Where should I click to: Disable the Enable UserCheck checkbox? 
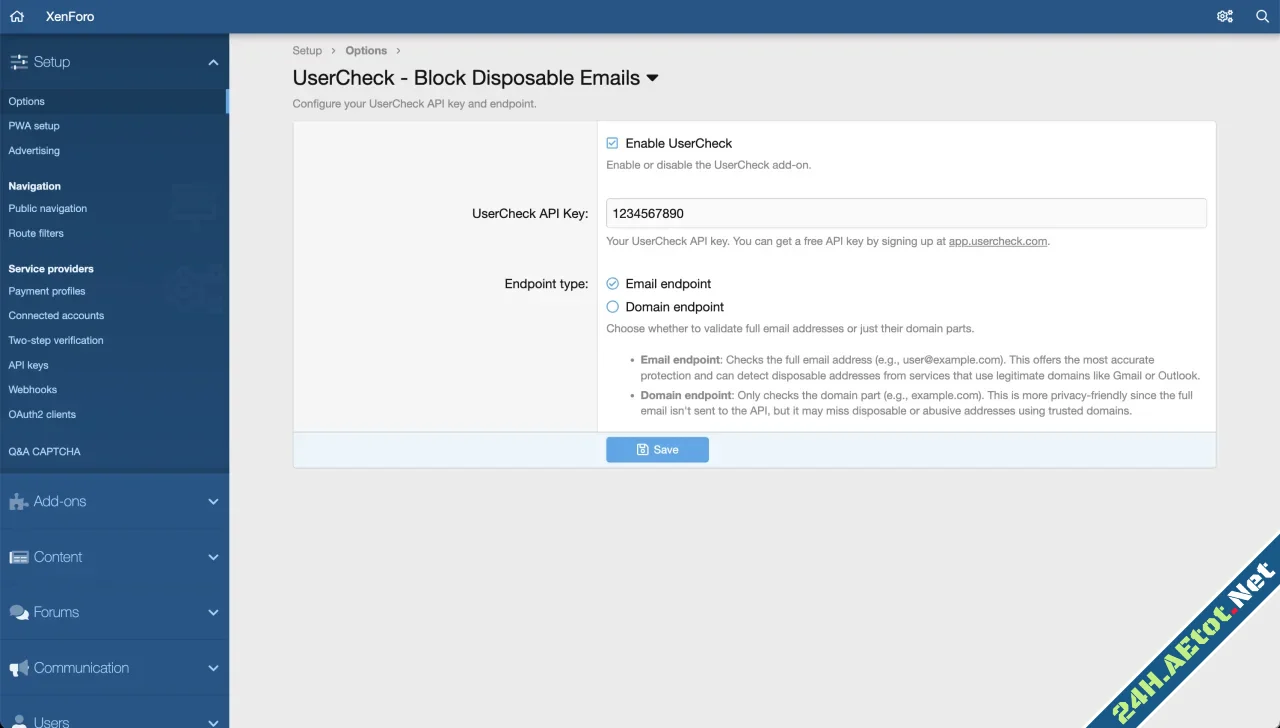coord(612,142)
